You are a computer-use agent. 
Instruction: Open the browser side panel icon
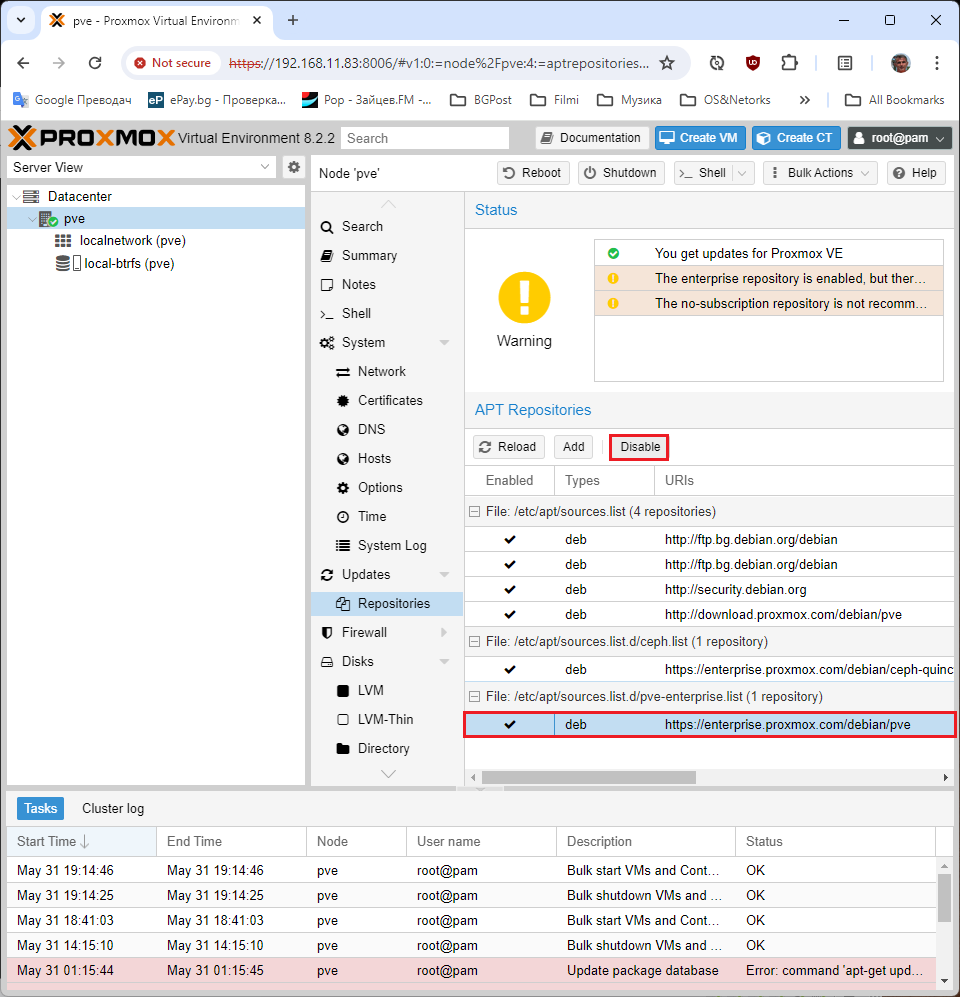click(845, 63)
